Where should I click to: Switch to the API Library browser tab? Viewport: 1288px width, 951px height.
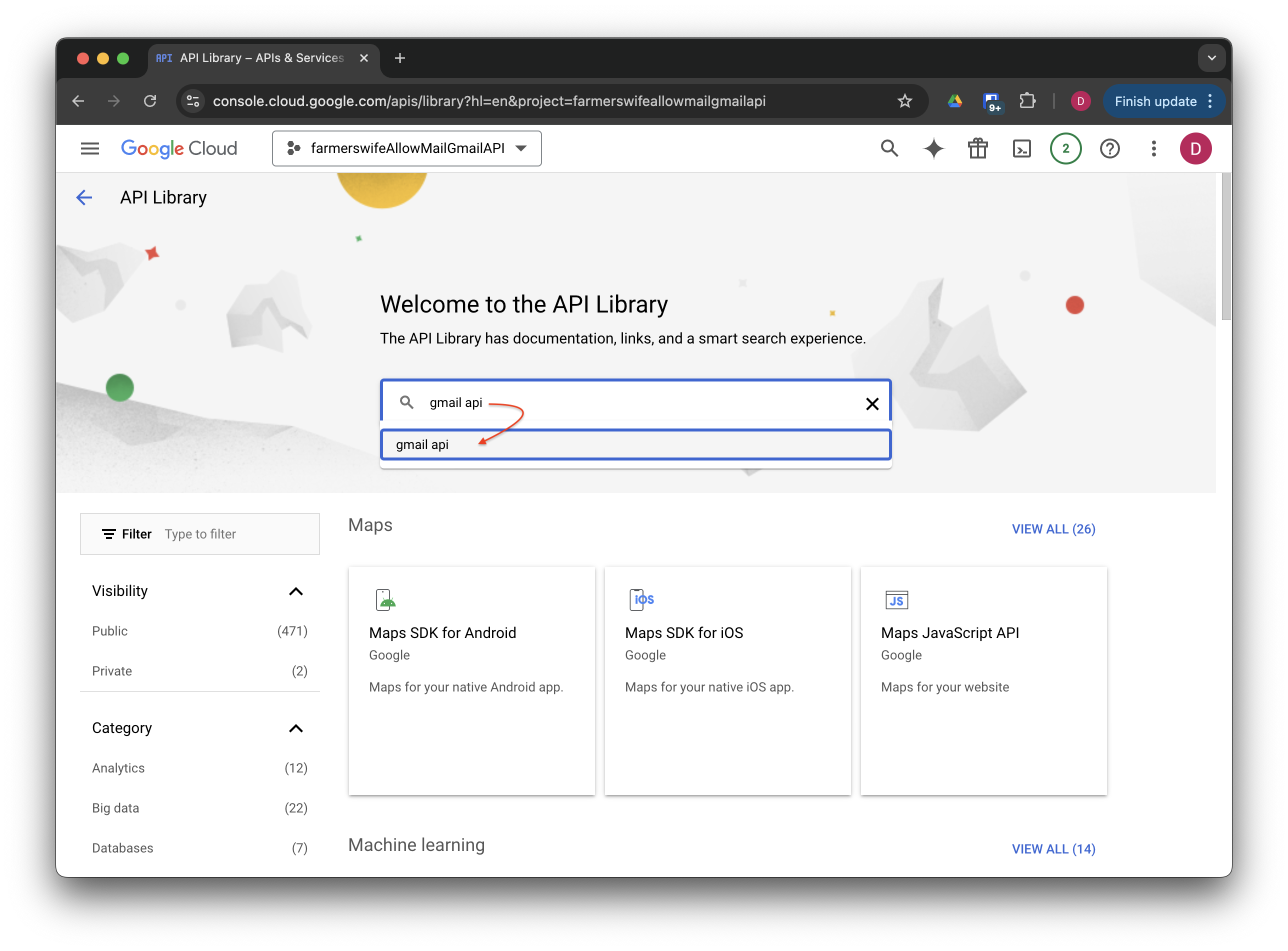[262, 58]
